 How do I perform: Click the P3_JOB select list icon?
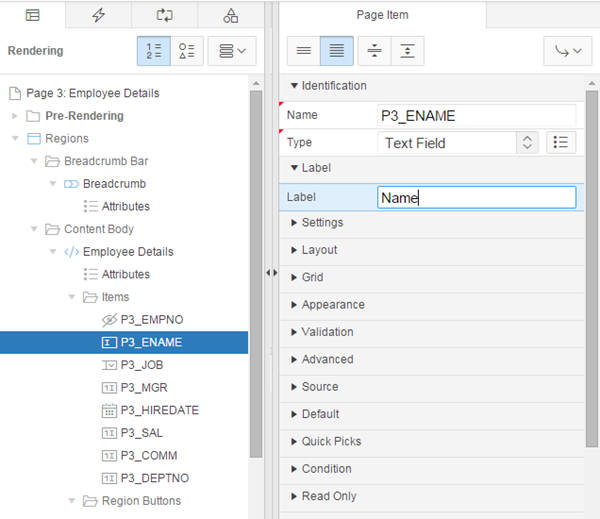tap(109, 365)
